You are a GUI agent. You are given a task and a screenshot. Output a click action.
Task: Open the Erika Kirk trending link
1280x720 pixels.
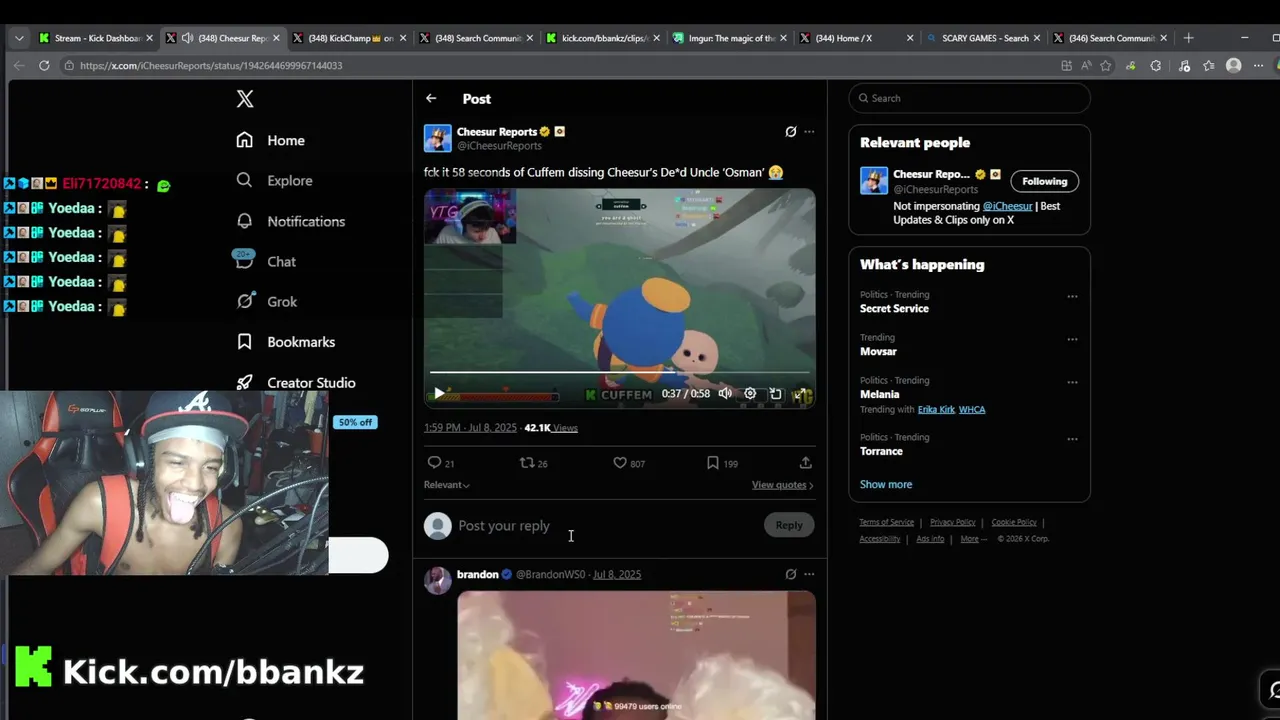[x=936, y=409]
